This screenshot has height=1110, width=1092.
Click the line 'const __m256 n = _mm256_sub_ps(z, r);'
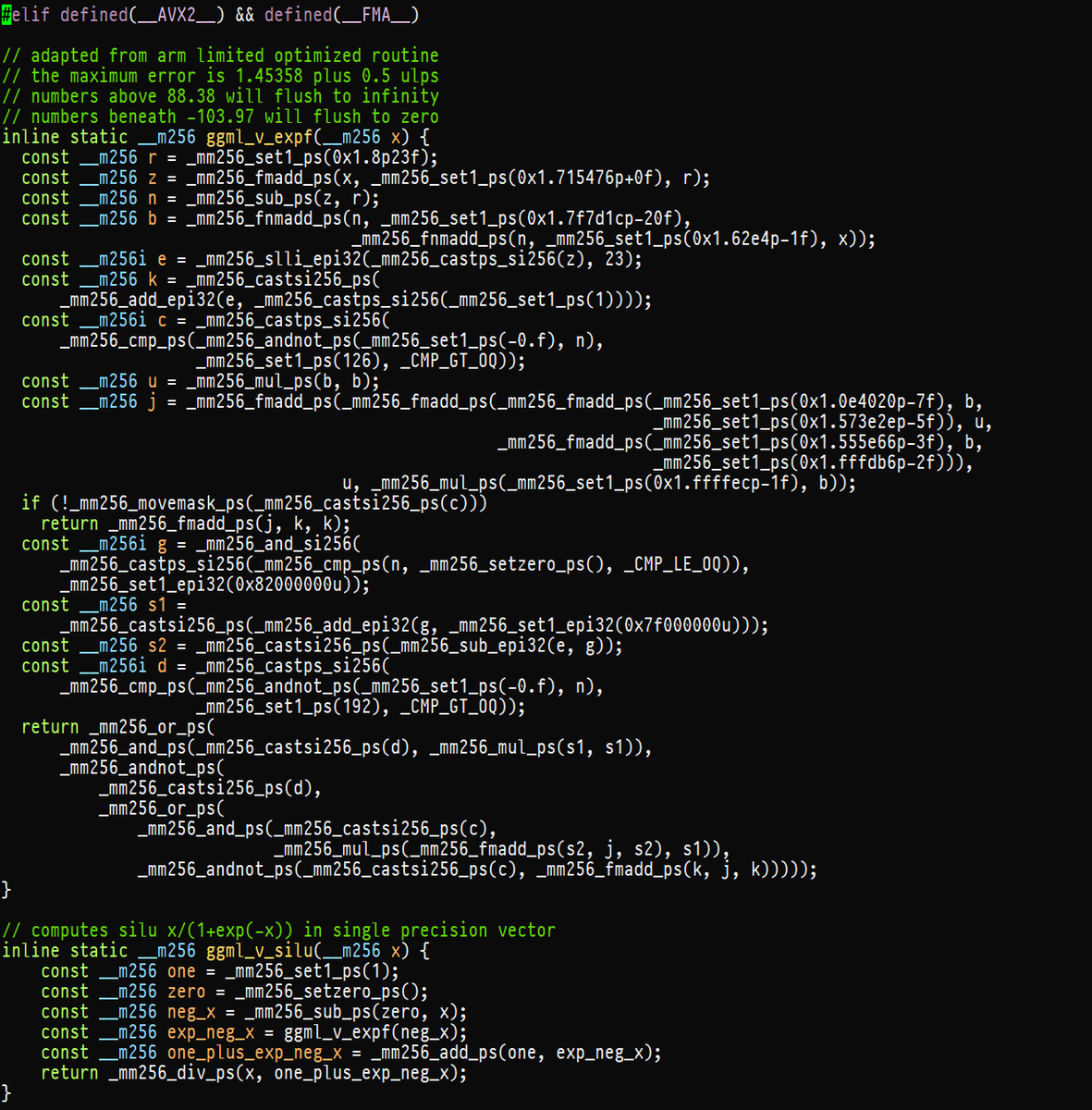click(201, 198)
